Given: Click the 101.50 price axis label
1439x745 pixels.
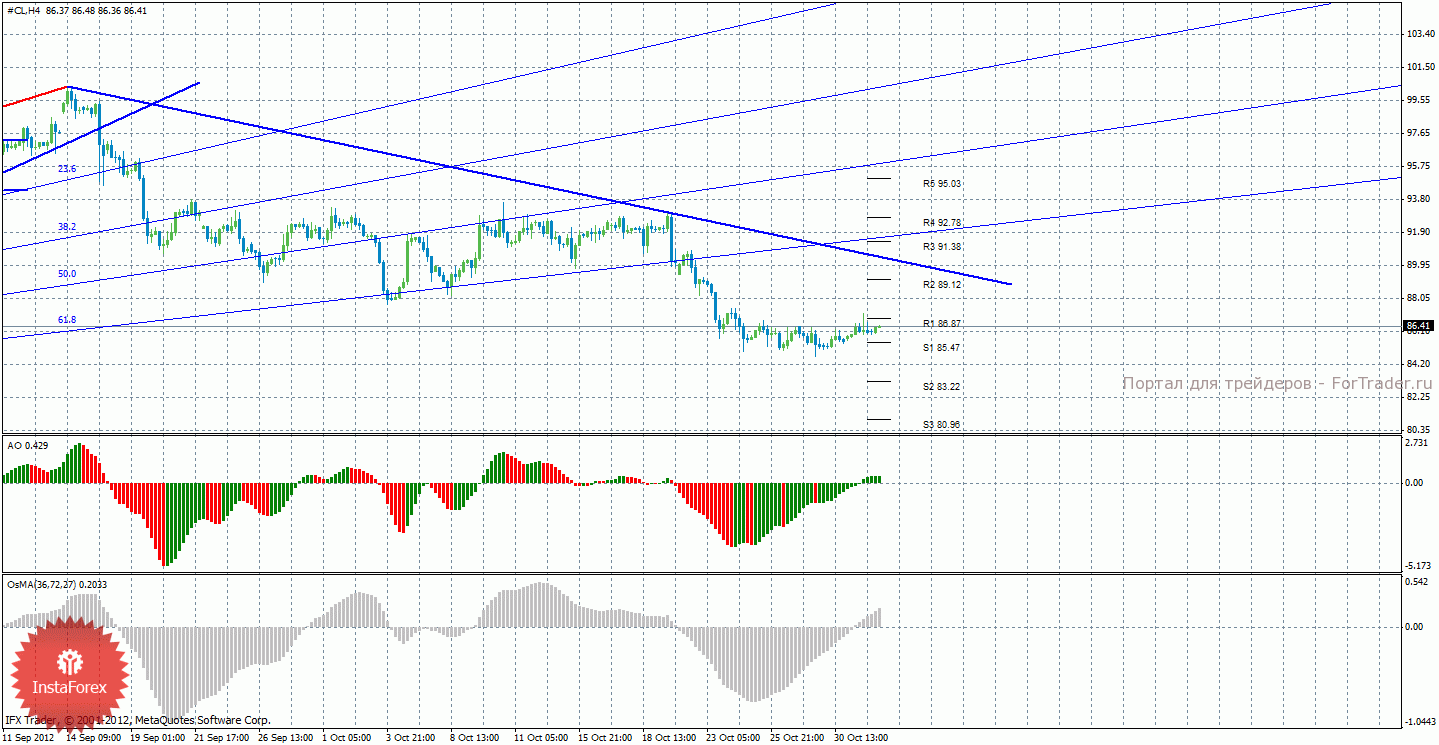Looking at the screenshot, I should 1421,67.
